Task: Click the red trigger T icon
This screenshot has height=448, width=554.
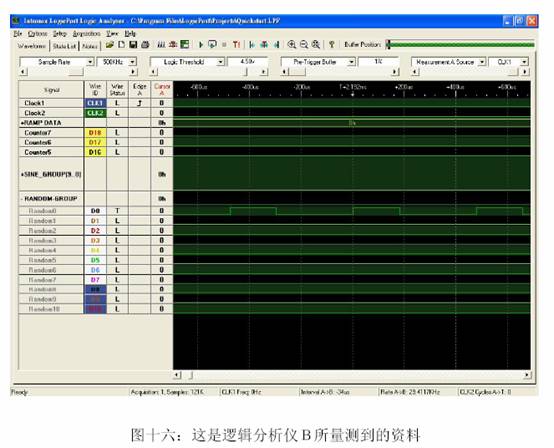Action: point(236,45)
